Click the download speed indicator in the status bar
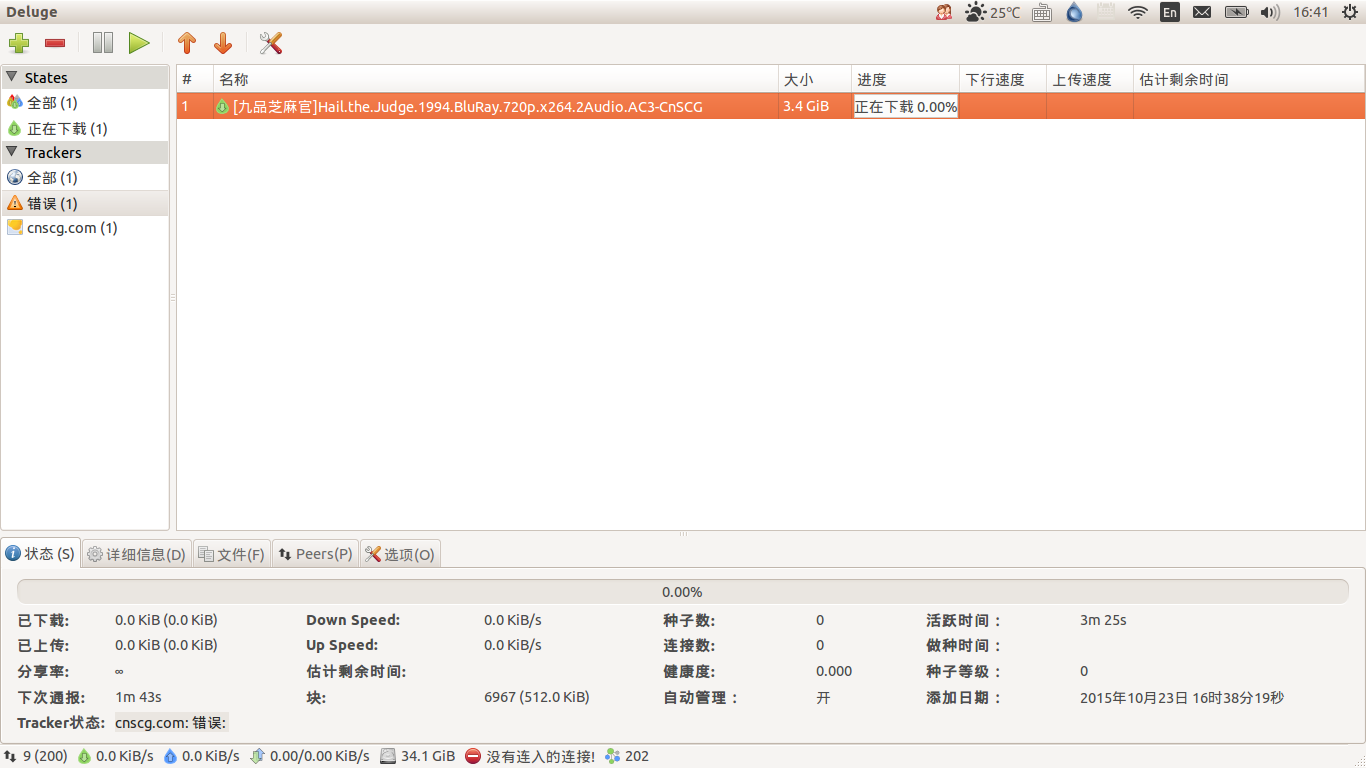The height and width of the screenshot is (768, 1366). 116,756
